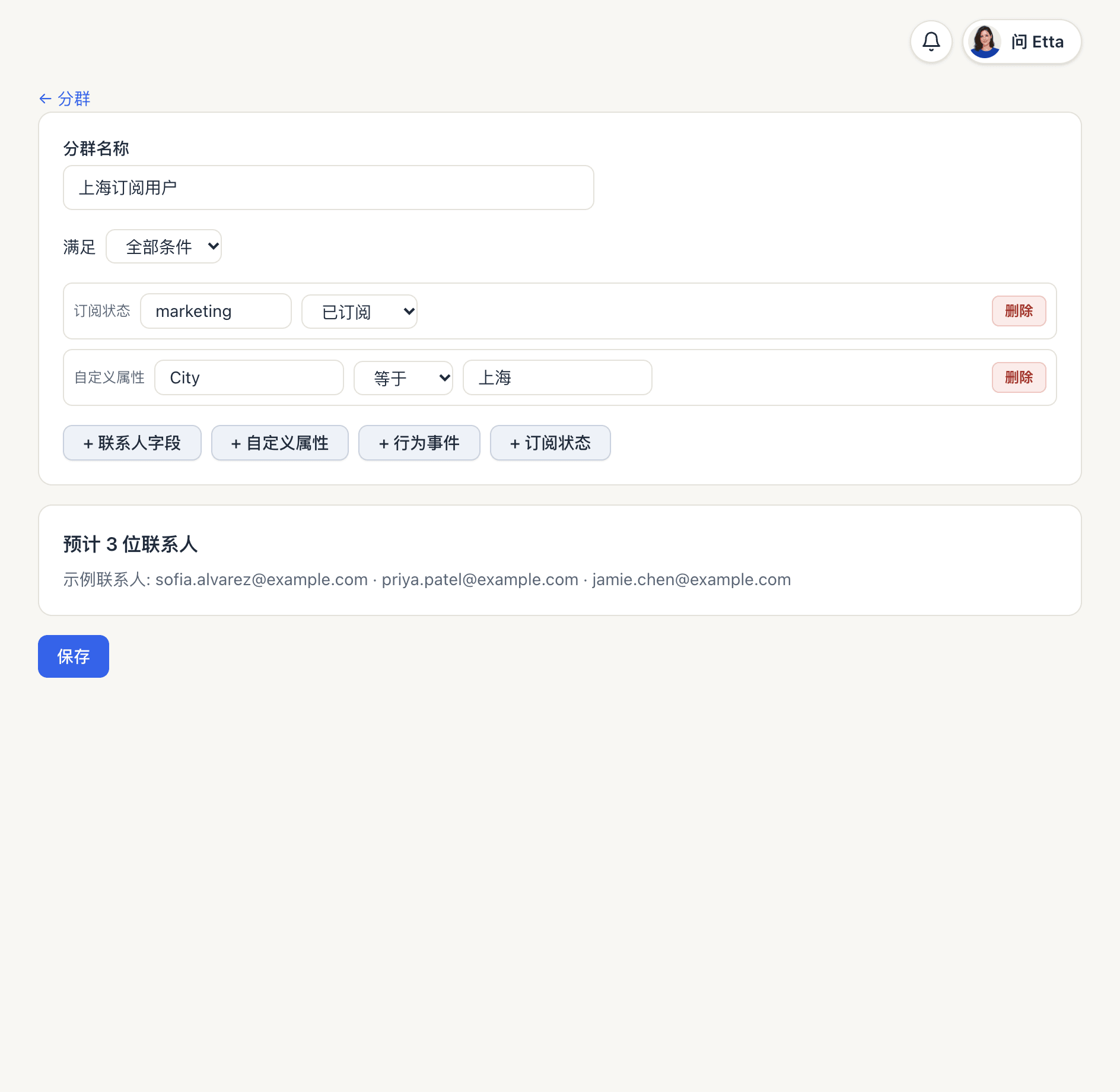Viewport: 1120px width, 1092px height.
Task: Click the 自定义属性 row label
Action: click(109, 377)
